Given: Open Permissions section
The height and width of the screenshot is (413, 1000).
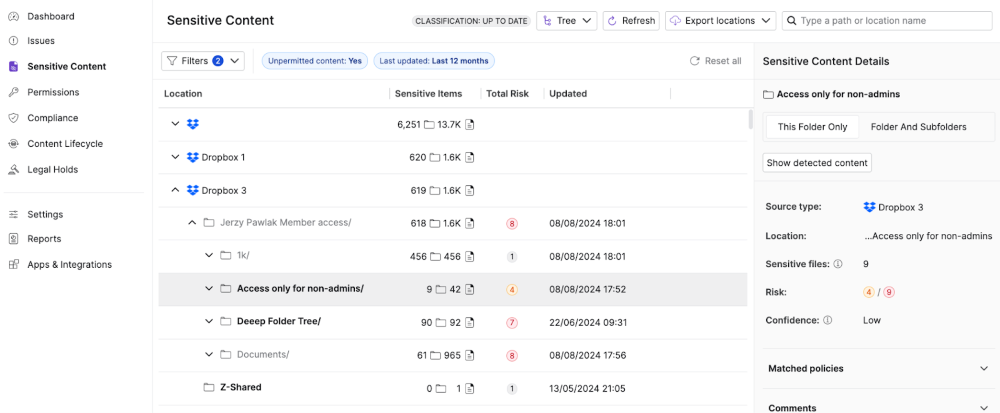Looking at the screenshot, I should [53, 92].
